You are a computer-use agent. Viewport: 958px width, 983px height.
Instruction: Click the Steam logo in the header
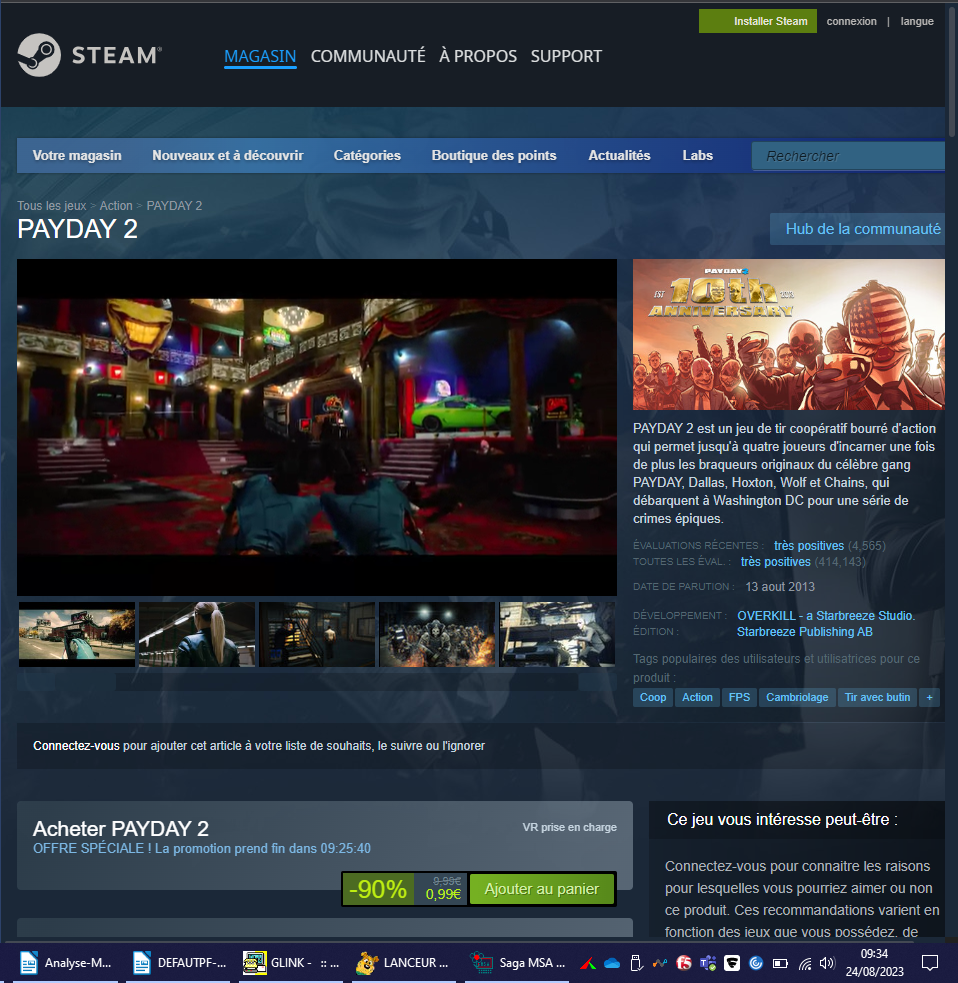(89, 55)
